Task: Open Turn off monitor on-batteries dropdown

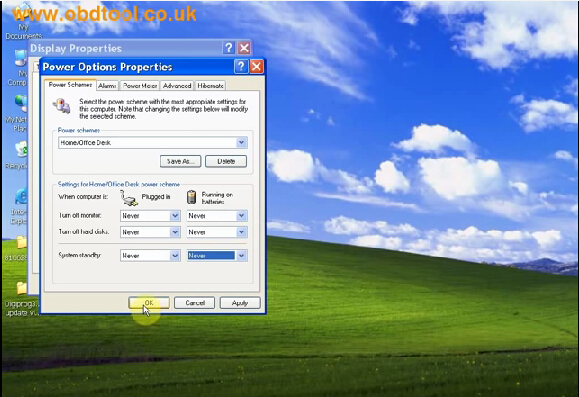Action: point(217,216)
